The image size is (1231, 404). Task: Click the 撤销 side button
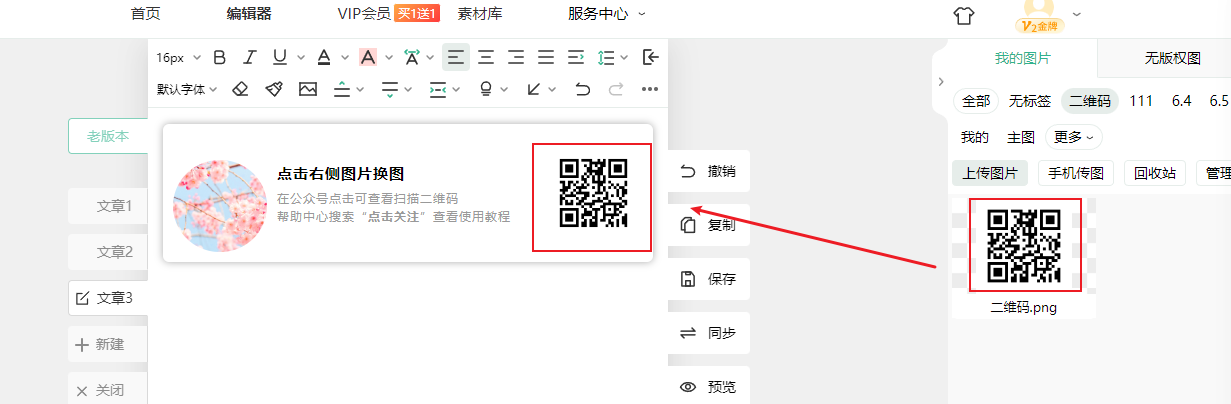coord(709,171)
